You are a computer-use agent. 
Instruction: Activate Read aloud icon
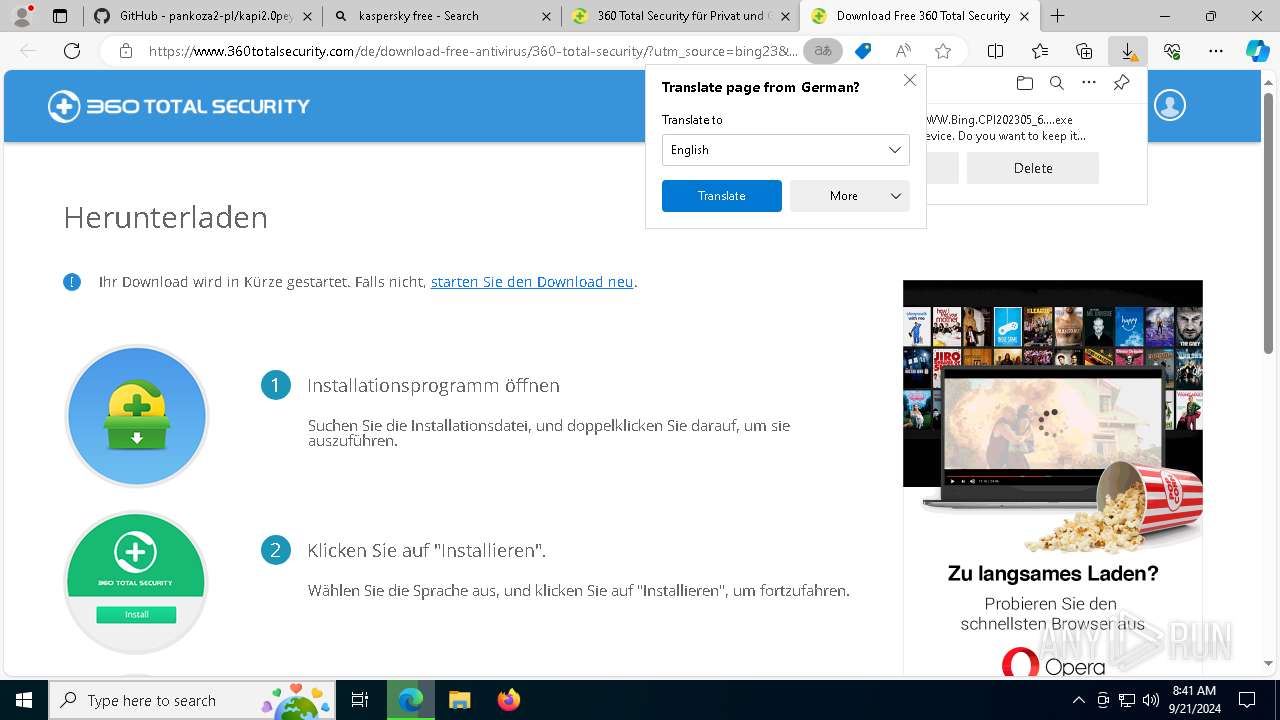[903, 51]
